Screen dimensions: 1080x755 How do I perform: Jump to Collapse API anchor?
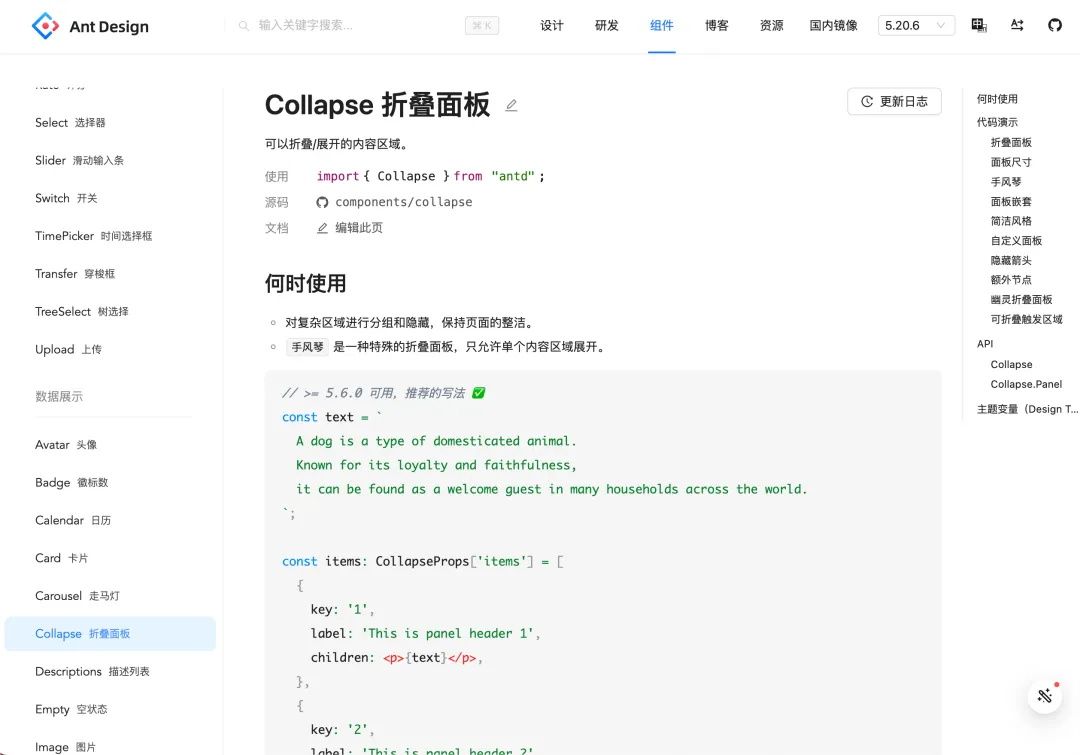tap(1011, 364)
